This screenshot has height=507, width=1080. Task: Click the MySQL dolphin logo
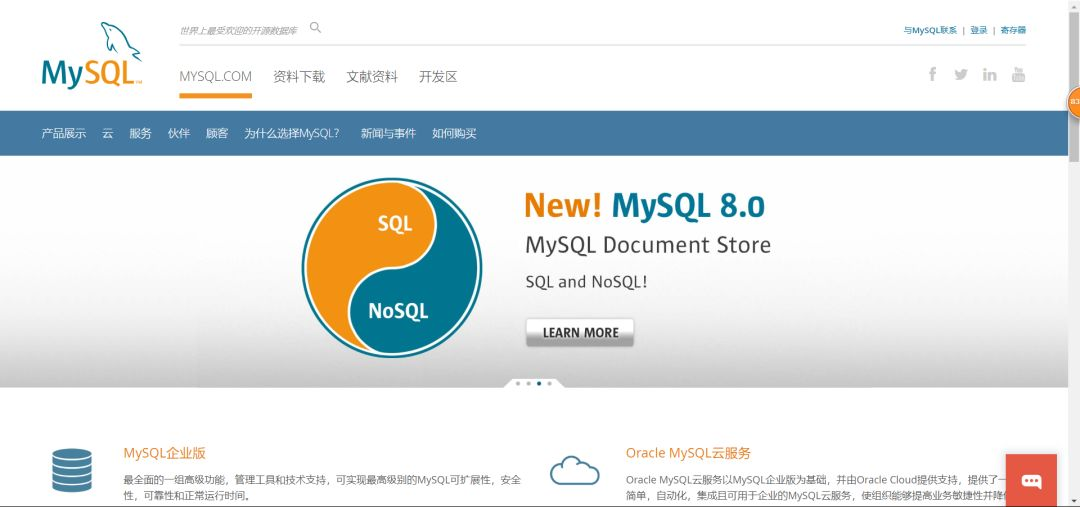pos(92,55)
